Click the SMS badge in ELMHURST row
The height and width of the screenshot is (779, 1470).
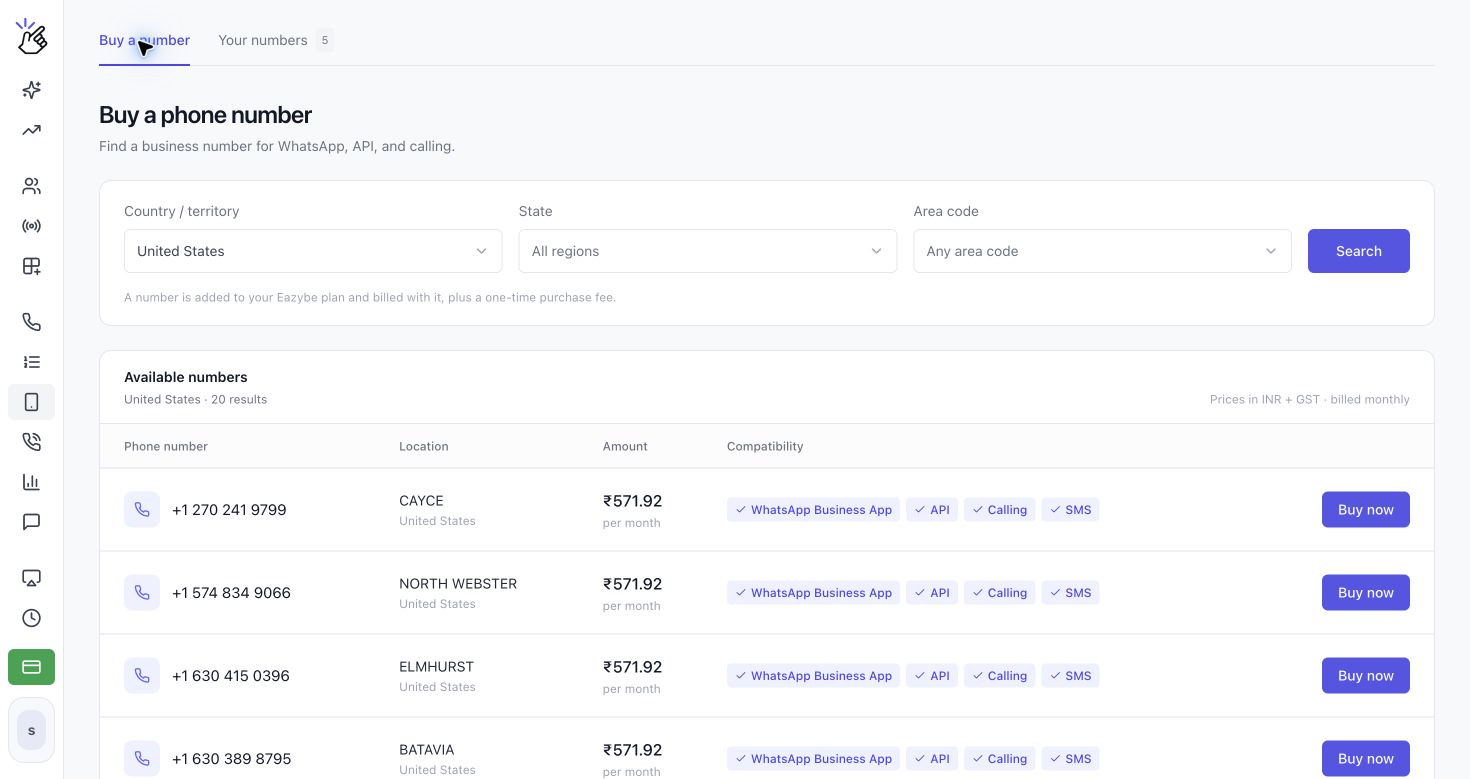(x=1070, y=676)
